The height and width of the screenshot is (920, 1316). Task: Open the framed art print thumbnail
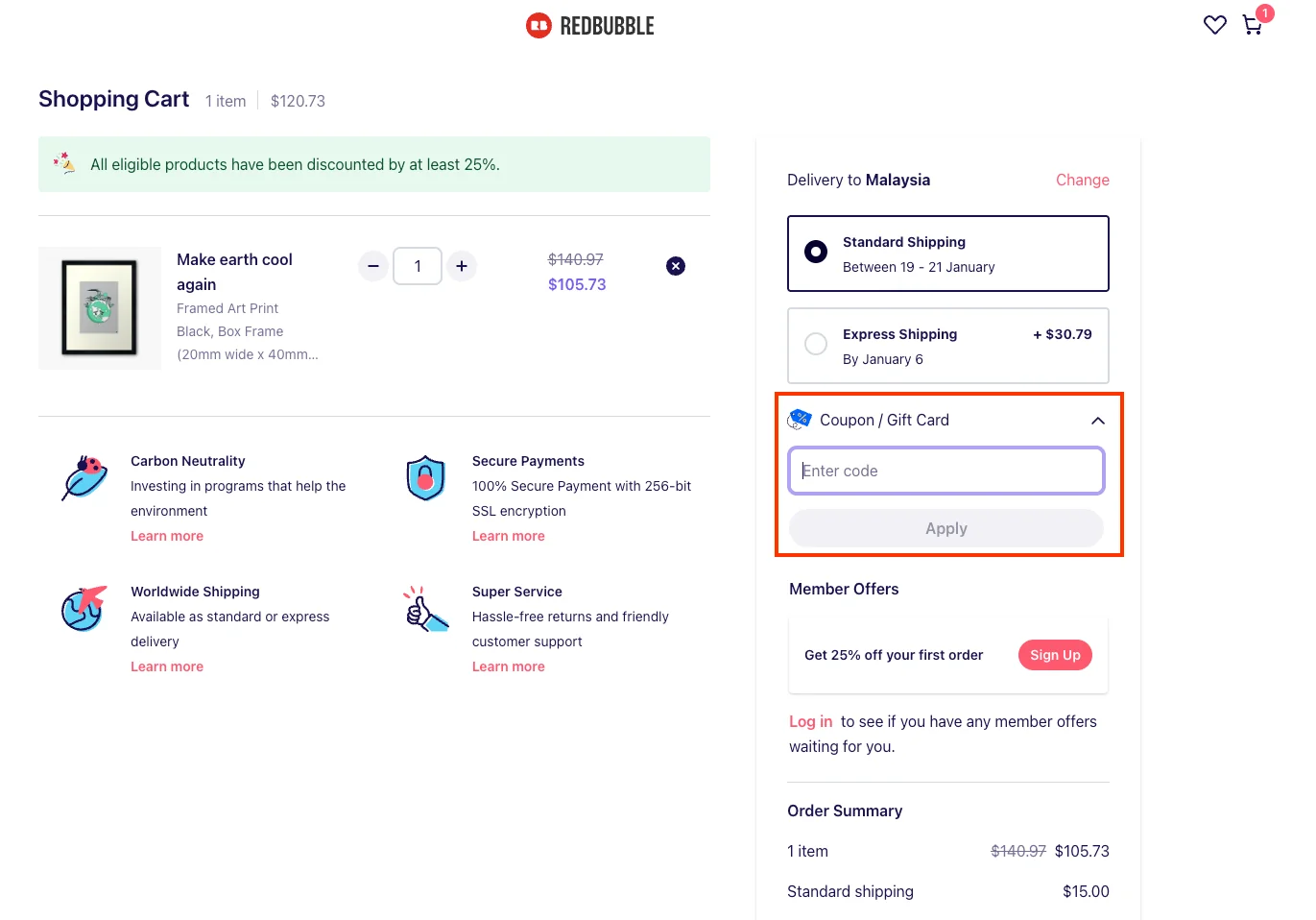pos(100,308)
